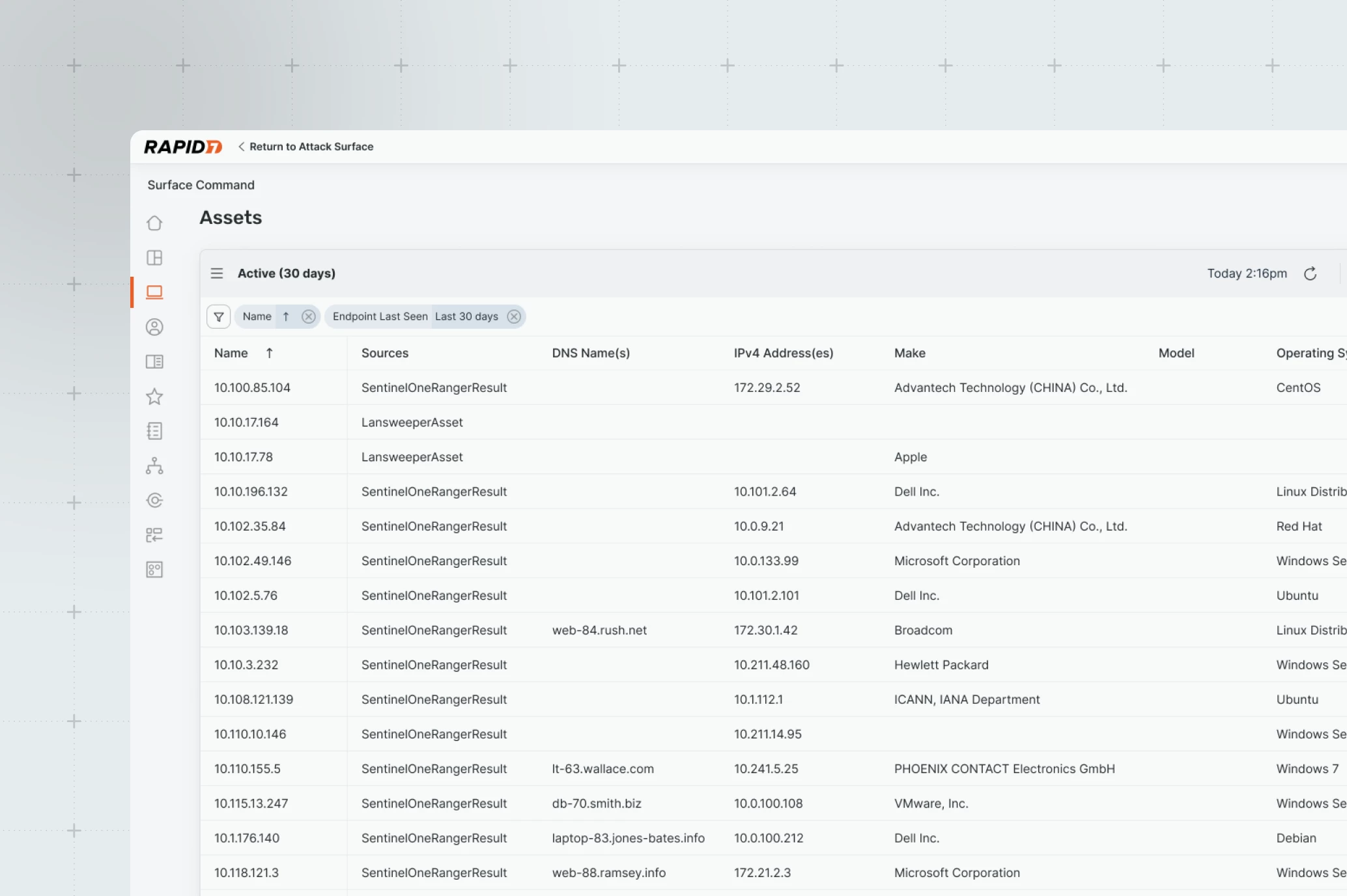The width and height of the screenshot is (1347, 896).
Task: Toggle sort direction arrow in Name chip
Action: (286, 316)
